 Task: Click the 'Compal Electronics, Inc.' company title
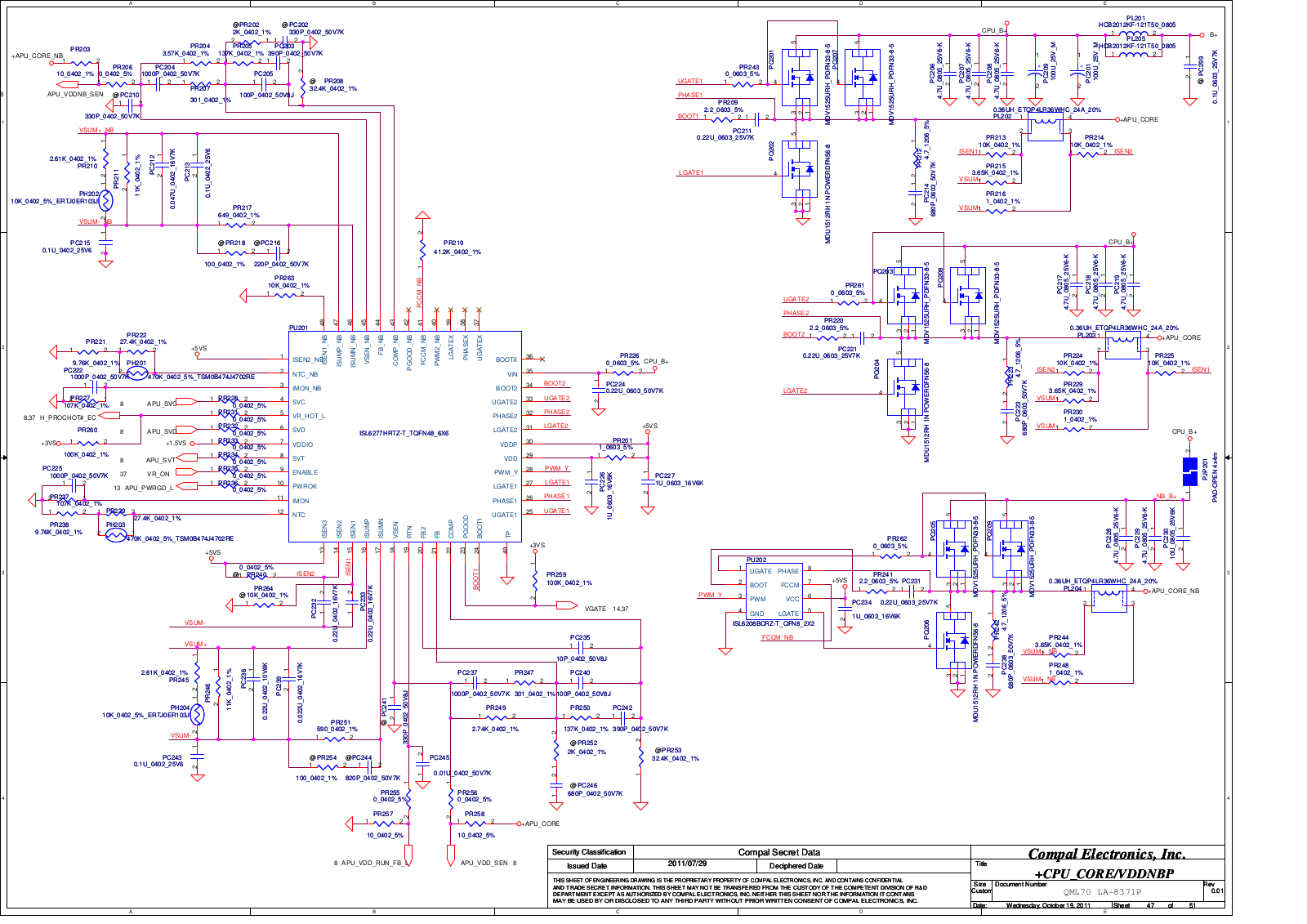[1106, 855]
